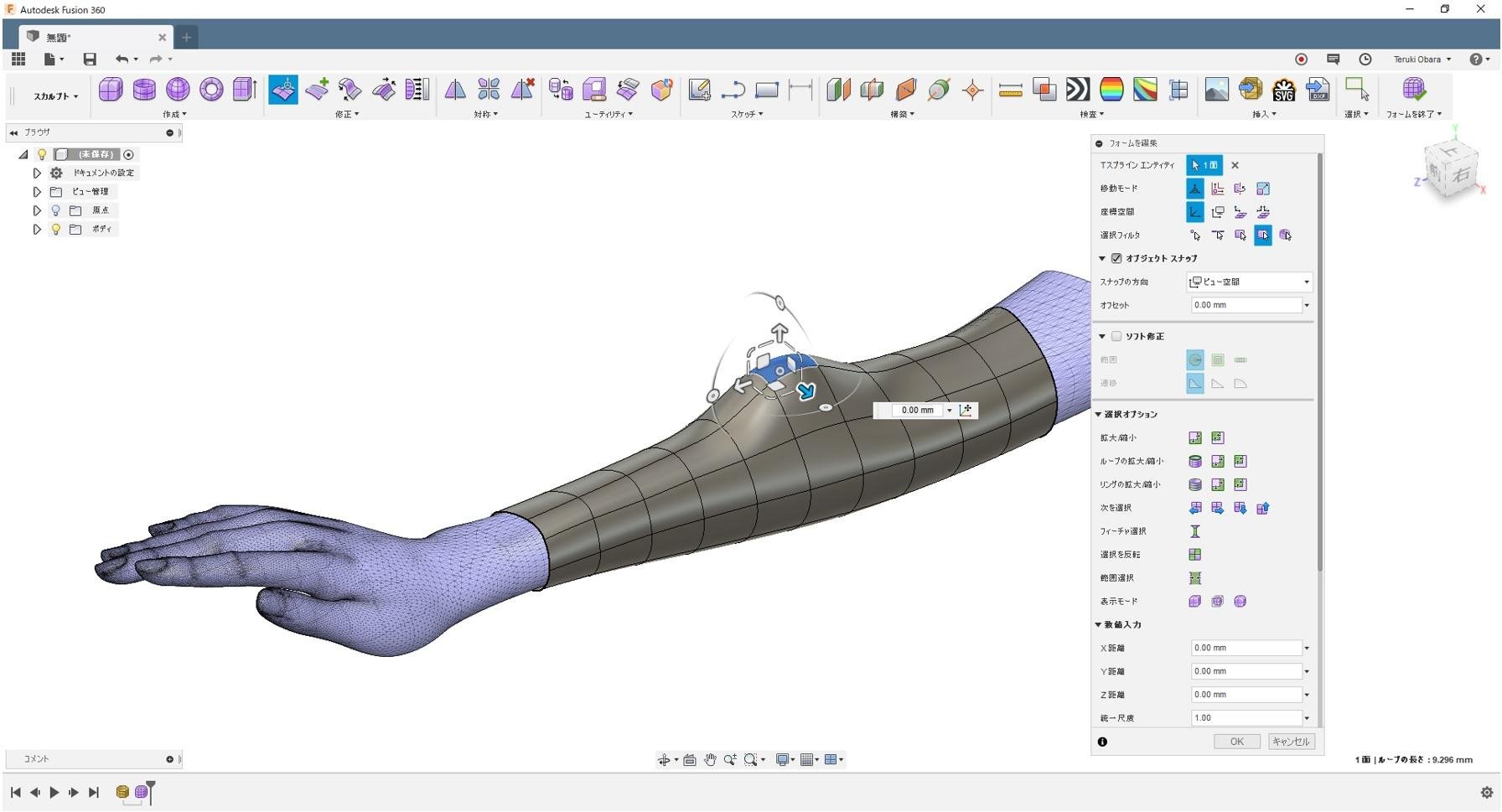Open the data panel grid icon
The width and height of the screenshot is (1502, 812).
tap(18, 59)
